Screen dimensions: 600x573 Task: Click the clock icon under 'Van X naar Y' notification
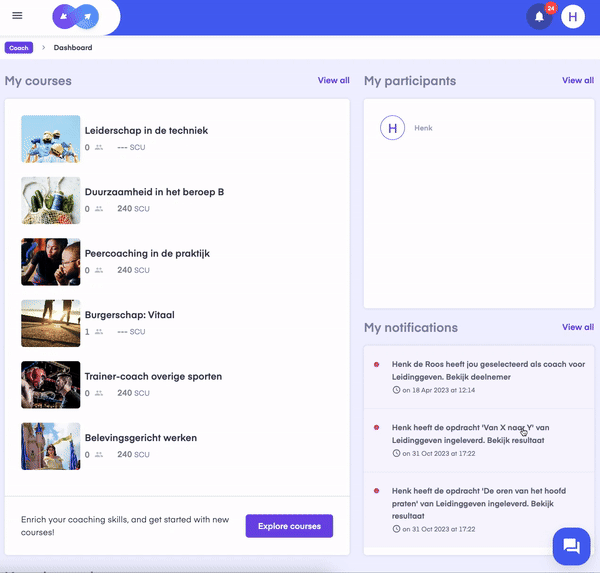coord(396,453)
